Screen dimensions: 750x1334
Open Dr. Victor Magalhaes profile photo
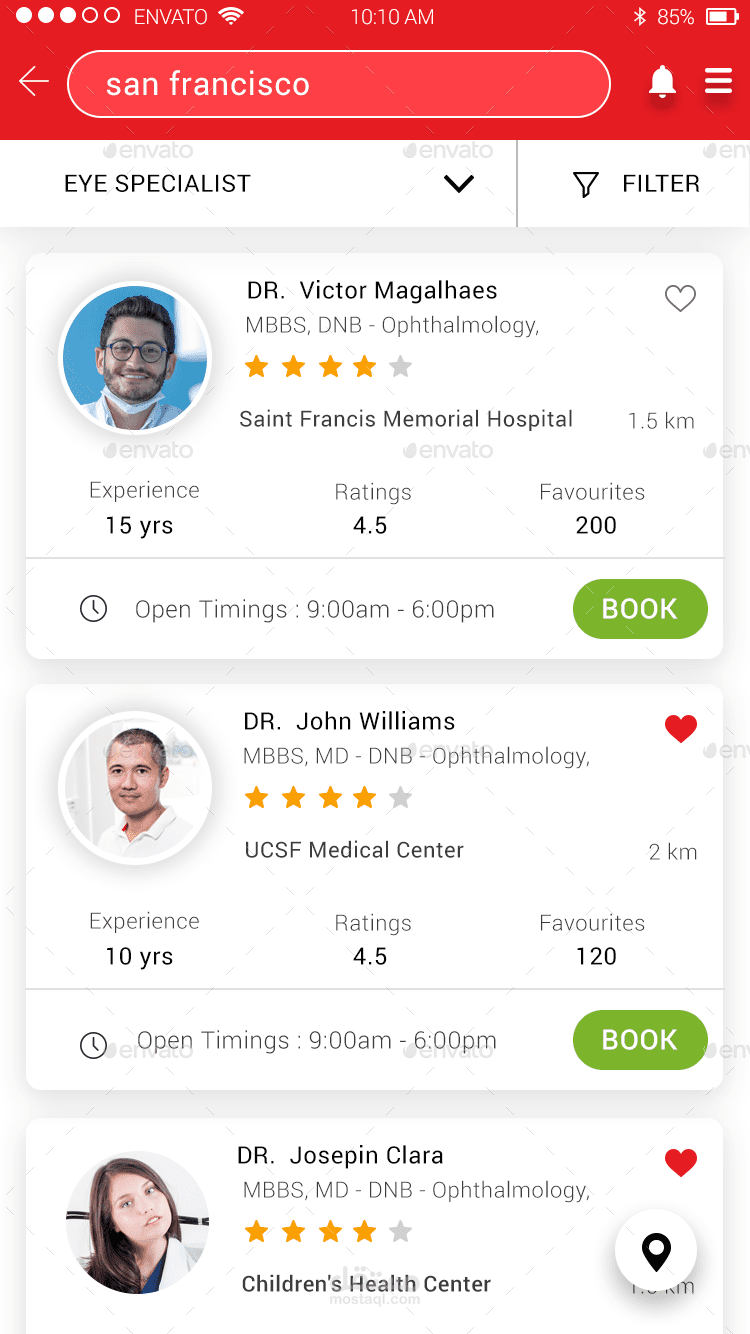(135, 358)
